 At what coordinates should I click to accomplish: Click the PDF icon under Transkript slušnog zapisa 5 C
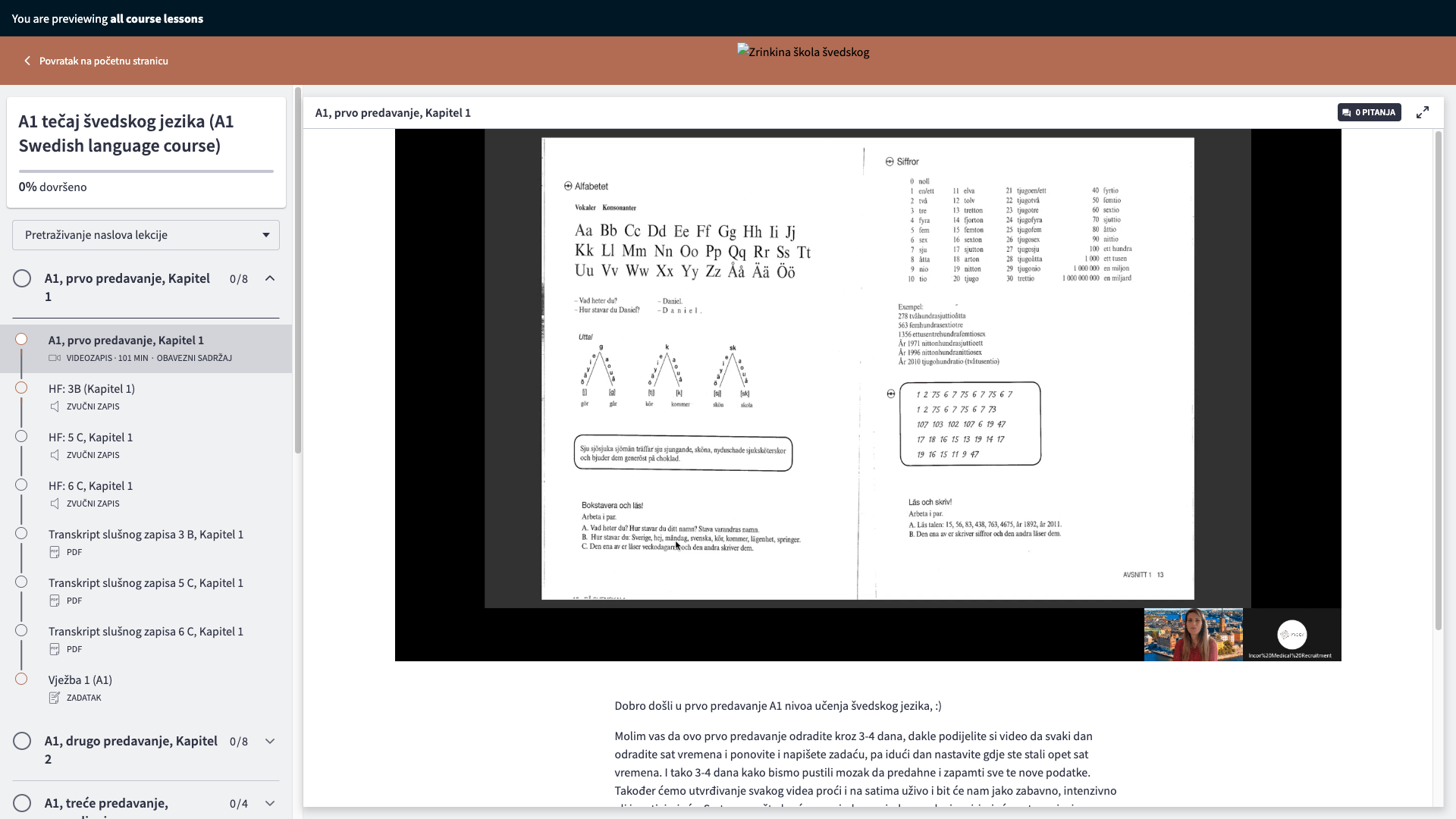(x=55, y=601)
